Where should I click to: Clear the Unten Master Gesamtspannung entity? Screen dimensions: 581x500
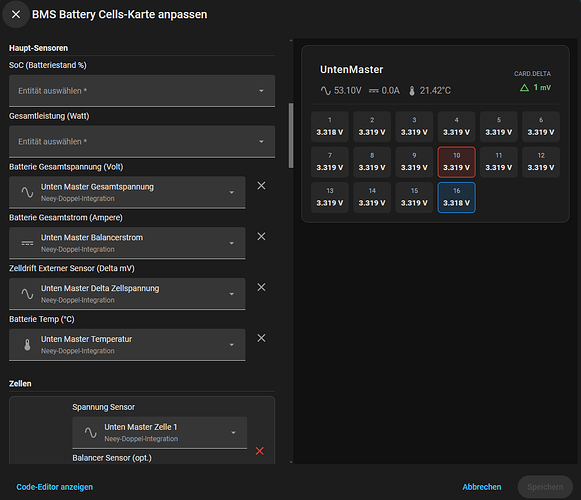pos(261,186)
